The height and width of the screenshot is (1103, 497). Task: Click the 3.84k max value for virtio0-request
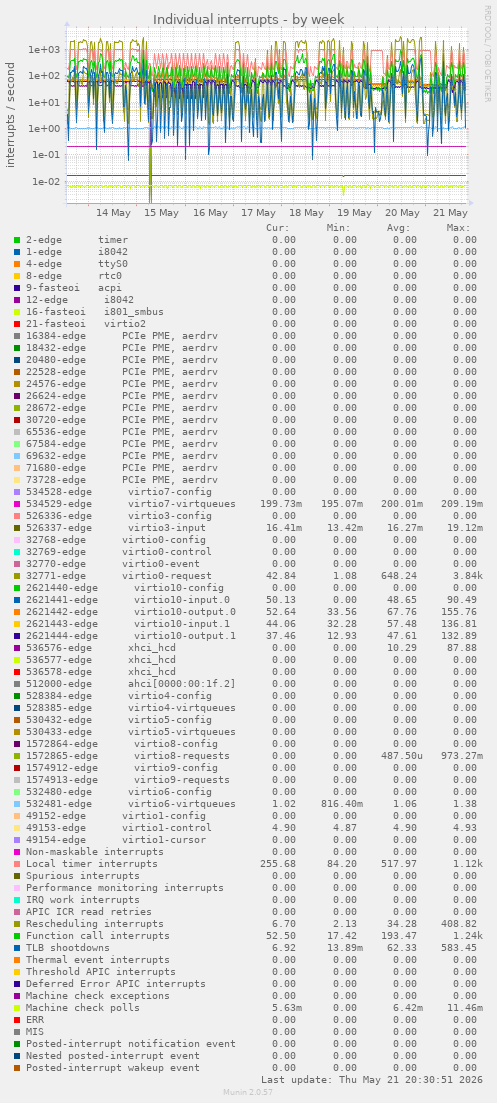[x=465, y=575]
